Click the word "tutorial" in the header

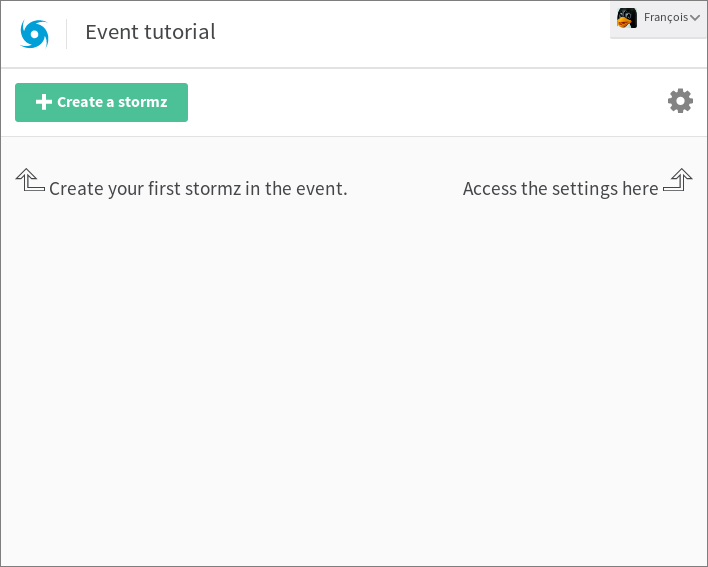tap(180, 32)
